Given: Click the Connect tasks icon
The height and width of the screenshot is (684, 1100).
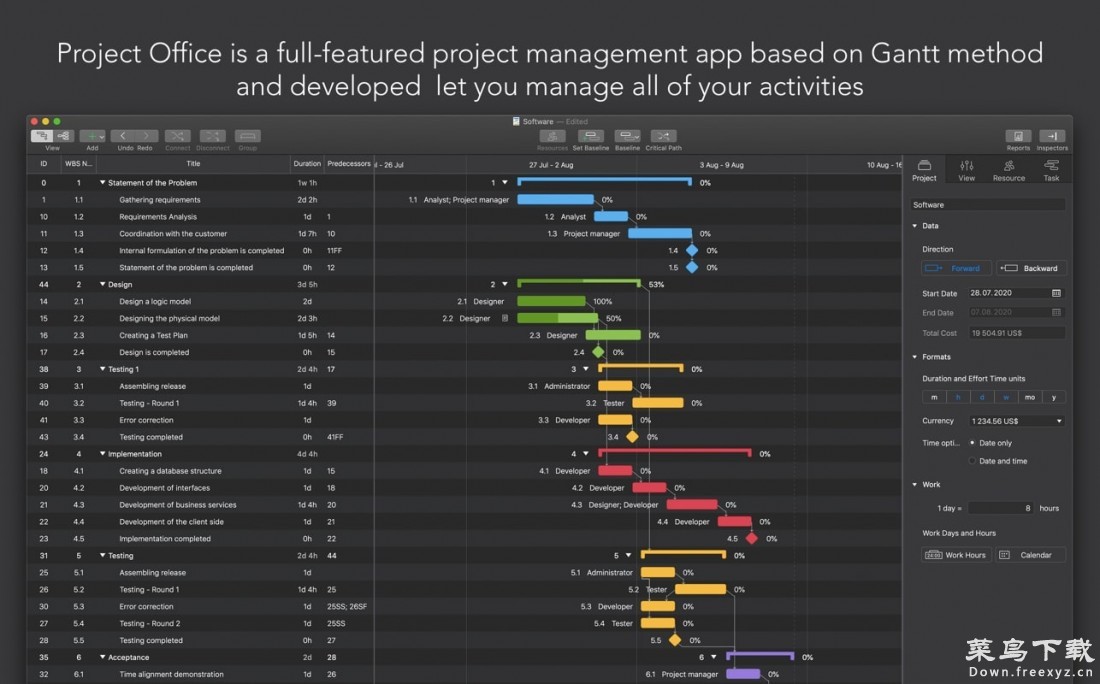Looking at the screenshot, I should pyautogui.click(x=177, y=136).
